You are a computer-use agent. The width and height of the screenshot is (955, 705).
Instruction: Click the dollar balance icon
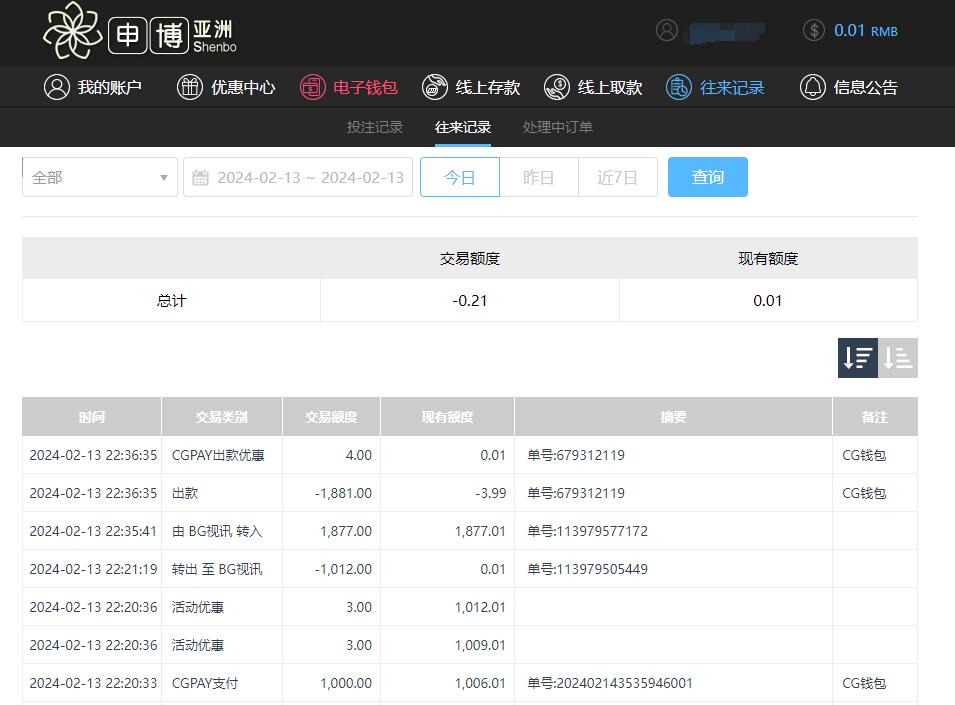[814, 30]
